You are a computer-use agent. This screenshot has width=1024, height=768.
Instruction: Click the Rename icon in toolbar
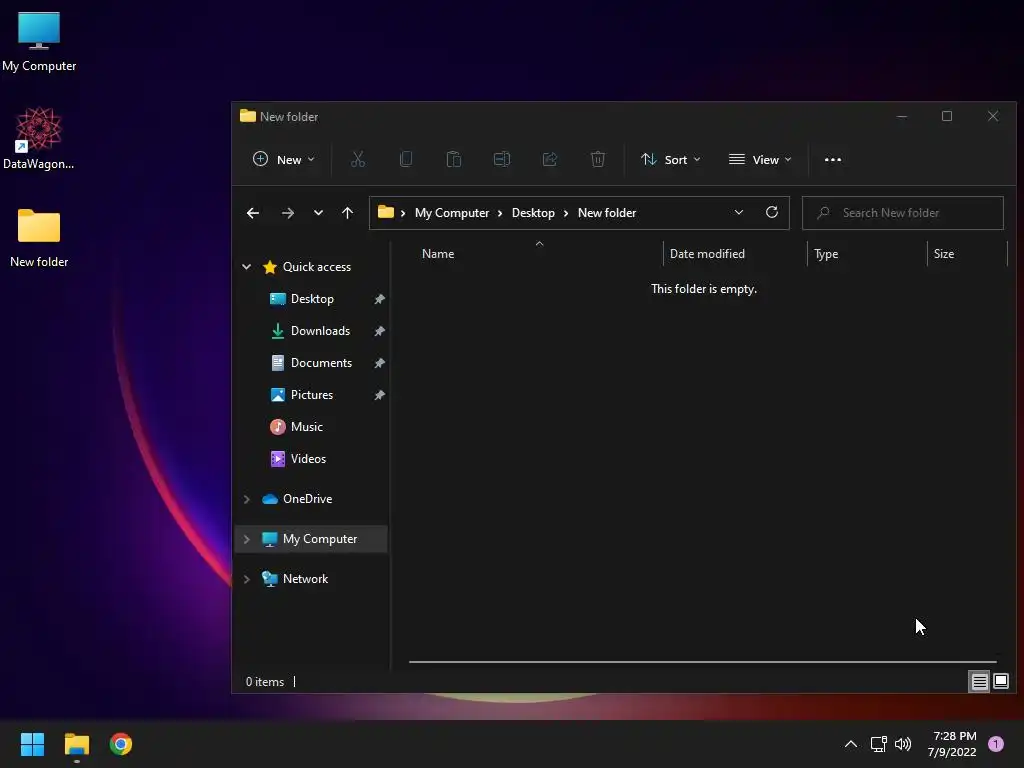point(502,159)
